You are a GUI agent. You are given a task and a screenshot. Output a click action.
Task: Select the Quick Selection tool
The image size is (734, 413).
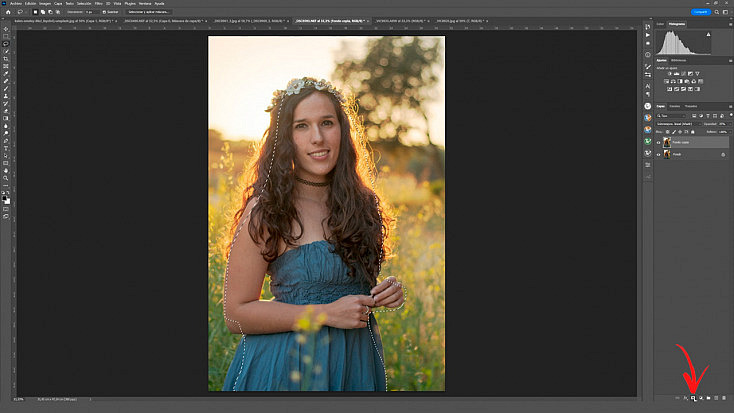click(x=6, y=51)
